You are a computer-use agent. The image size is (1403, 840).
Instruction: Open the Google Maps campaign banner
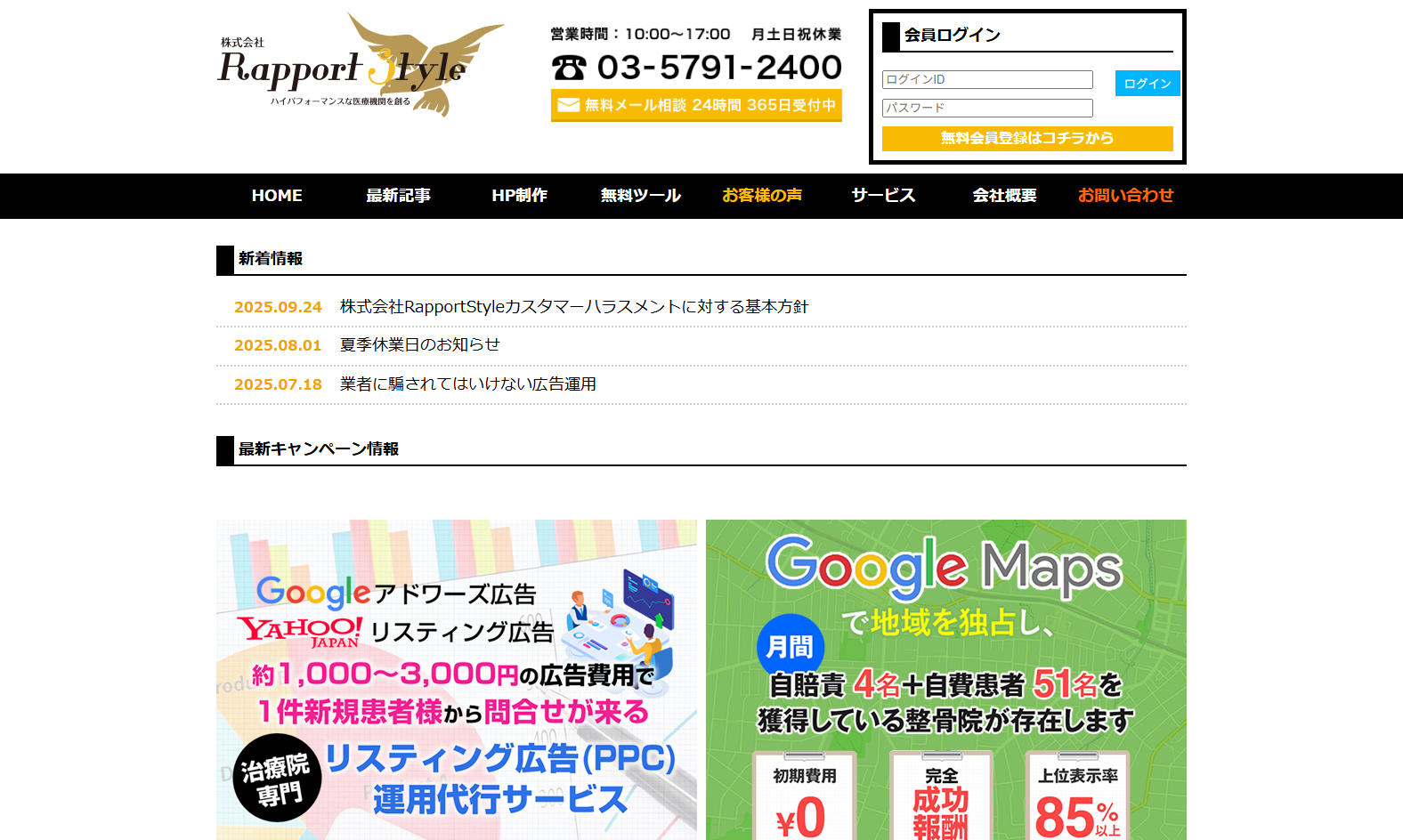(x=946, y=680)
